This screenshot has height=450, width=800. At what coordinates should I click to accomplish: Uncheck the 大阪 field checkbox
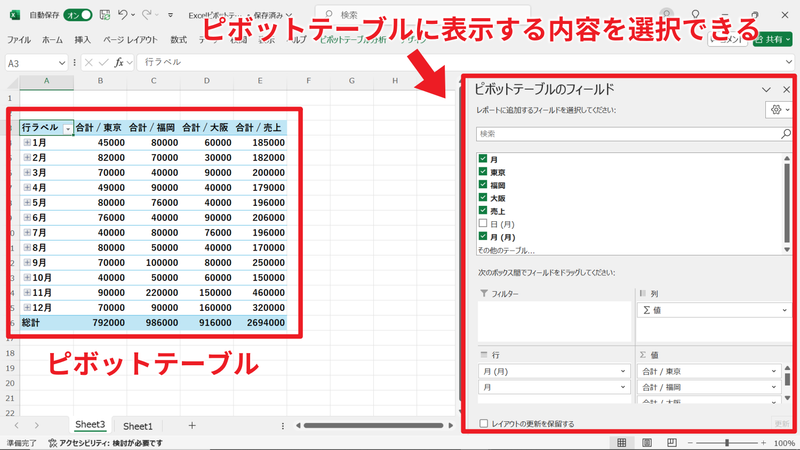point(483,197)
